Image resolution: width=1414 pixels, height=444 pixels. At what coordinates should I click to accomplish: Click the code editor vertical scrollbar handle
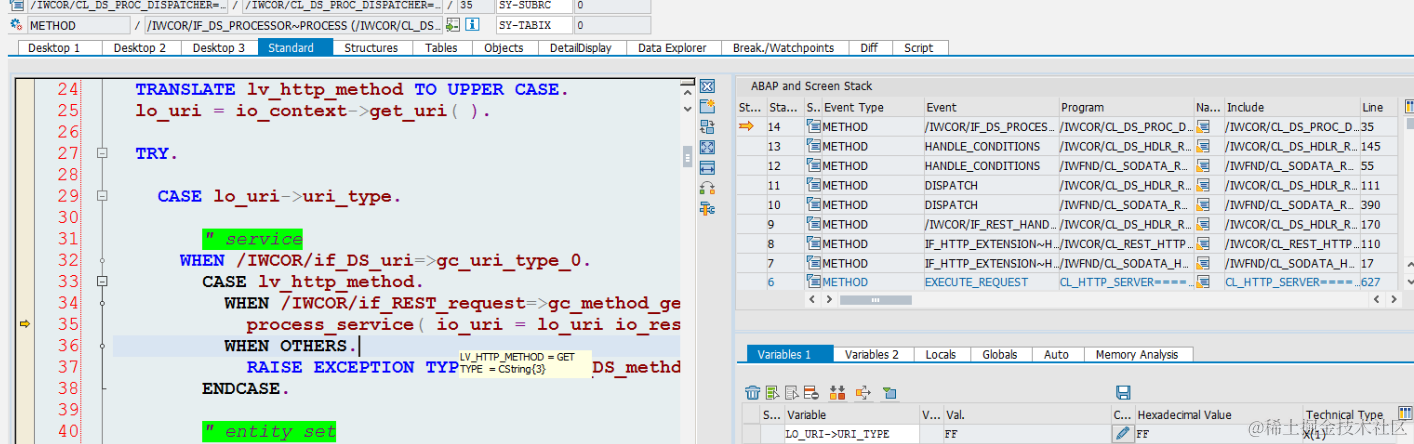[x=687, y=157]
